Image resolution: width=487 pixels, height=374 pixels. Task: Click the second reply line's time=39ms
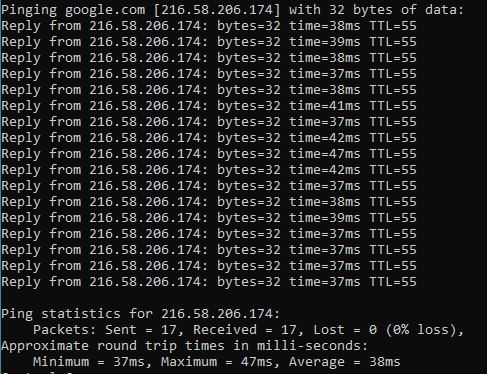pyautogui.click(x=325, y=42)
